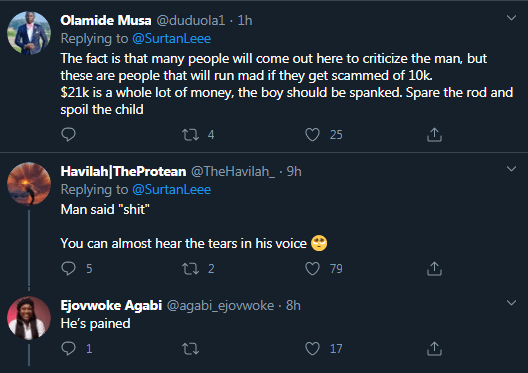View Olamide Musa's profile picture
This screenshot has height=373, width=528.
pyautogui.click(x=29, y=33)
